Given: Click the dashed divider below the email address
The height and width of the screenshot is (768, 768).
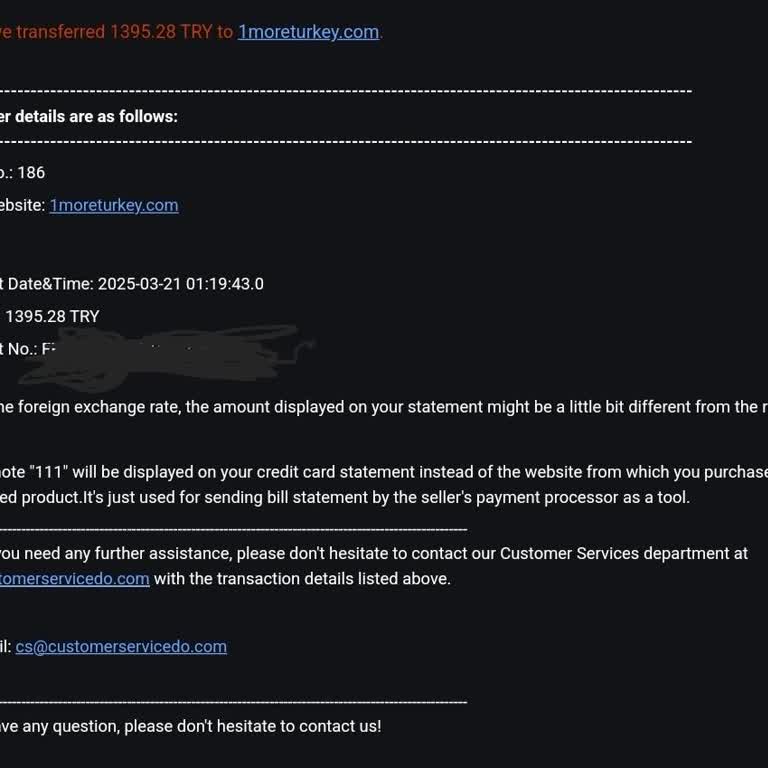Looking at the screenshot, I should [x=230, y=702].
